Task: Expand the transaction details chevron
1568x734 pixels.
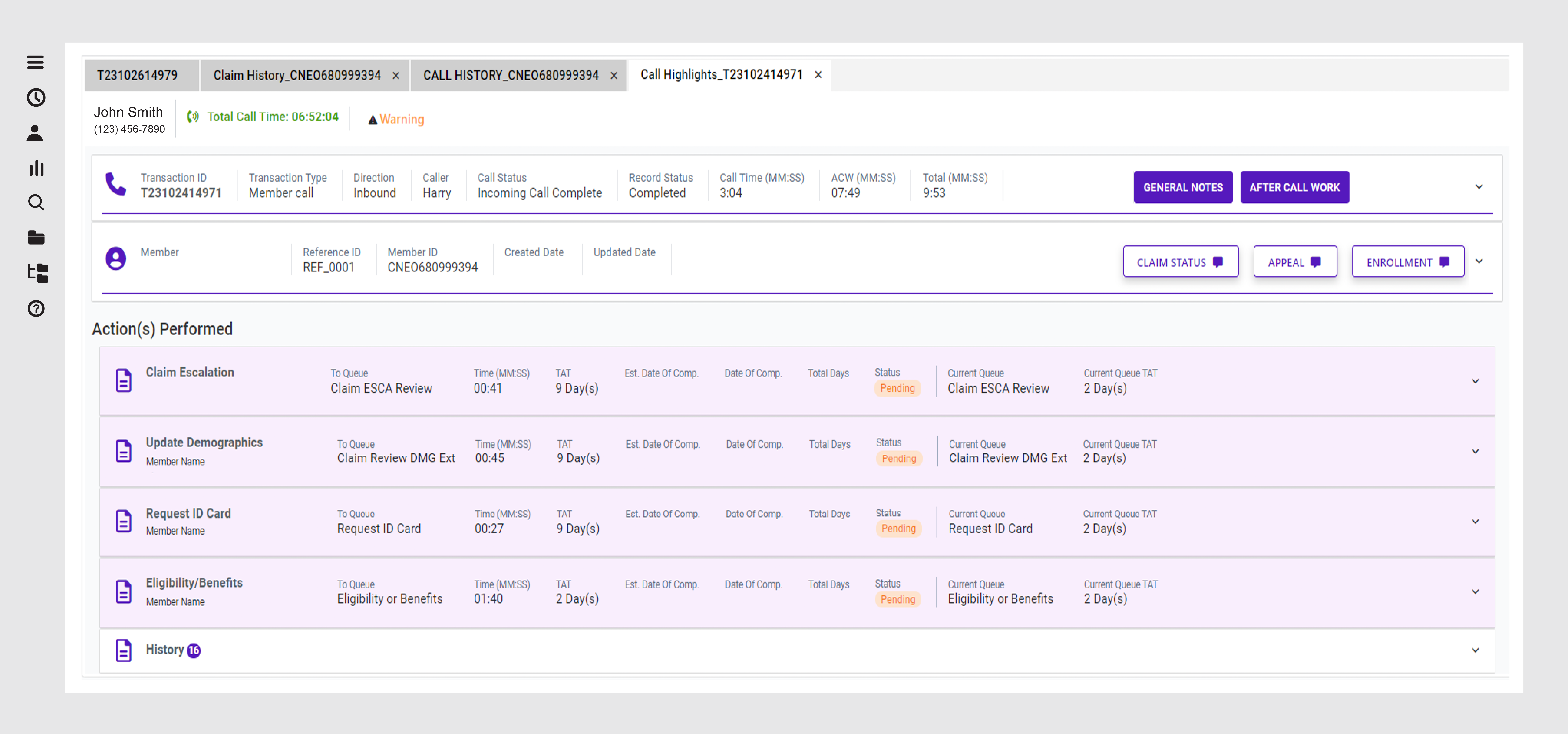Action: [1479, 187]
